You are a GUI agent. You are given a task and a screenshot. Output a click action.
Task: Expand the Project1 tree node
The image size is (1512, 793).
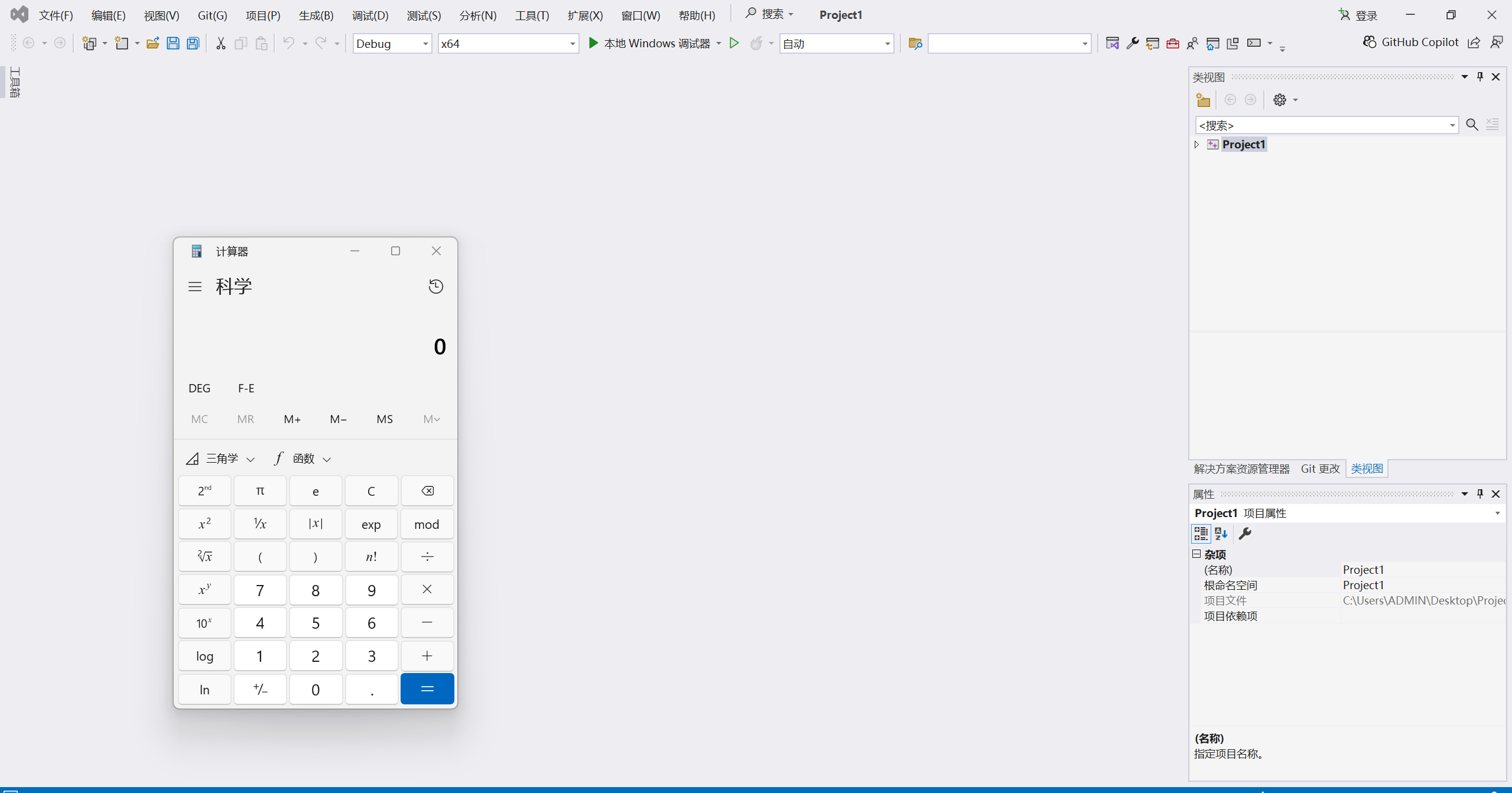point(1196,145)
